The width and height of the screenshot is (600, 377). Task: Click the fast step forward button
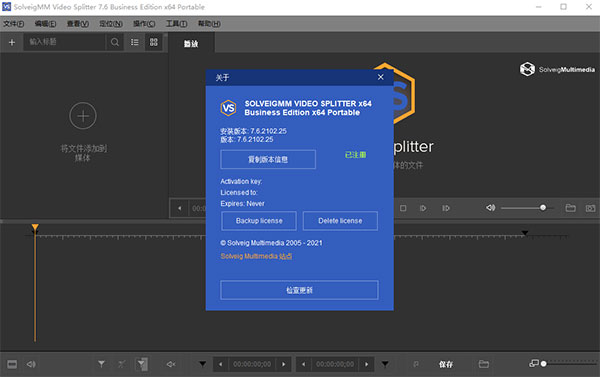tap(446, 208)
